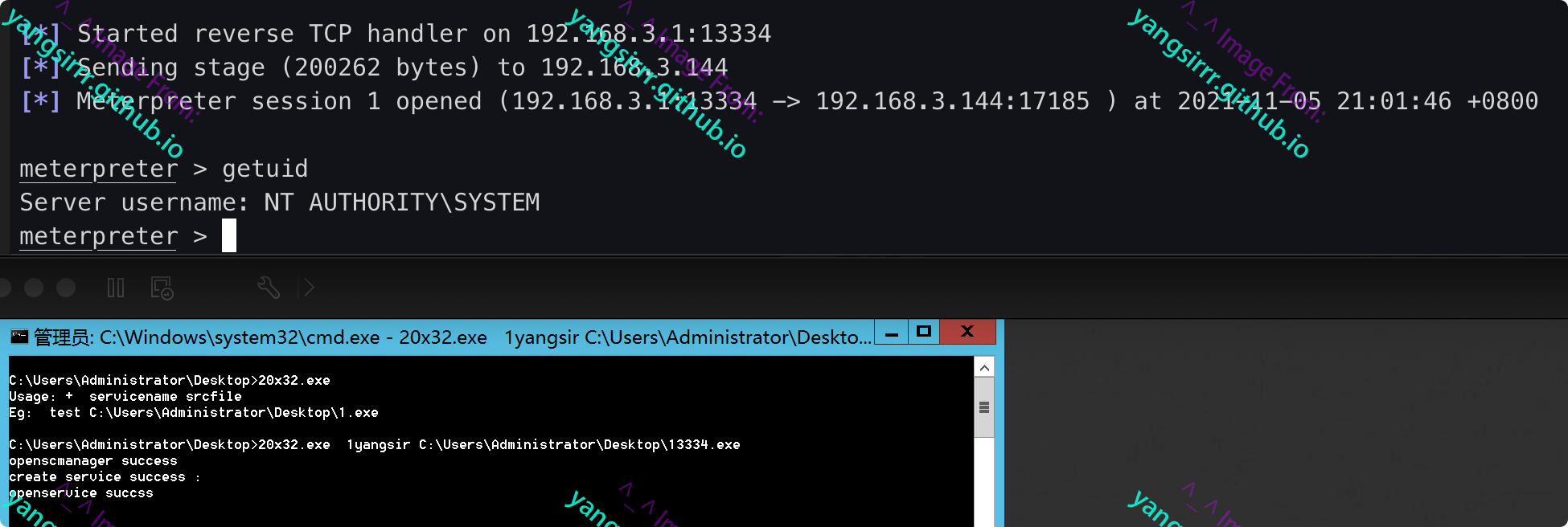This screenshot has width=1568, height=527.
Task: Click 'Sending stage (200262 bytes)' line
Action: coord(374,67)
